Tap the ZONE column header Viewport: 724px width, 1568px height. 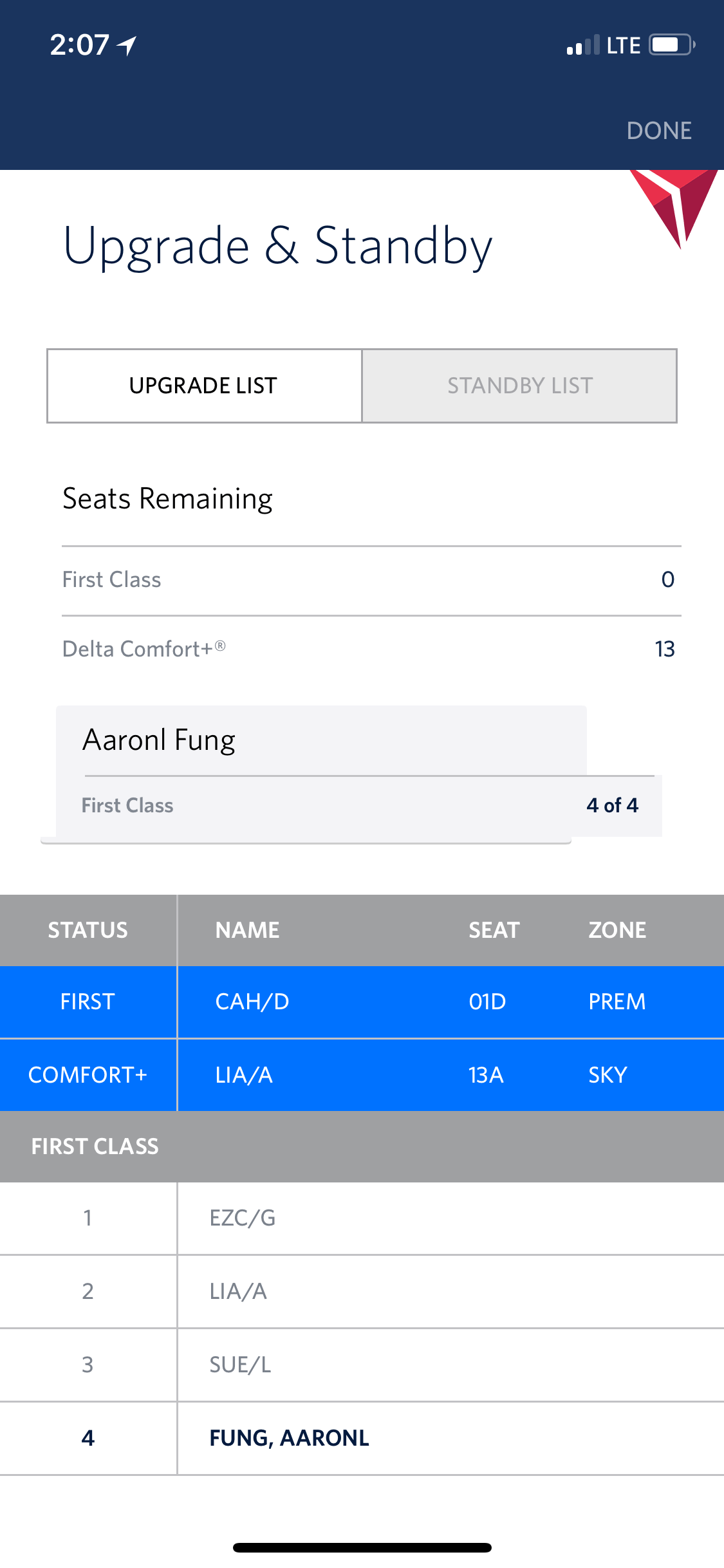[x=617, y=930]
